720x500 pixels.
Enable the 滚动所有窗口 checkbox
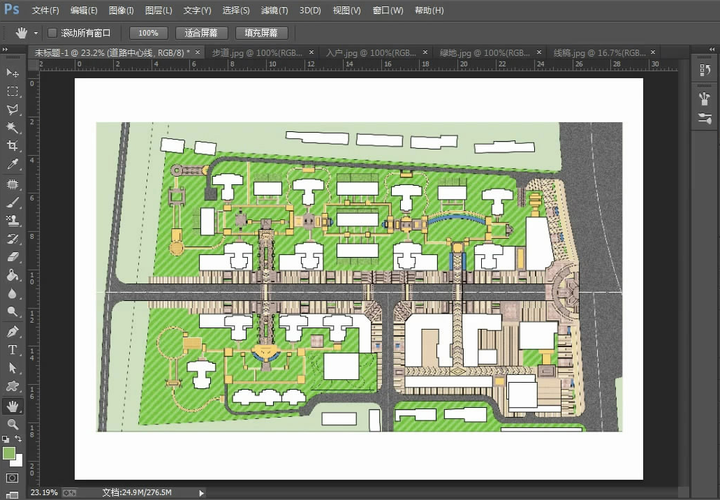click(x=52, y=33)
